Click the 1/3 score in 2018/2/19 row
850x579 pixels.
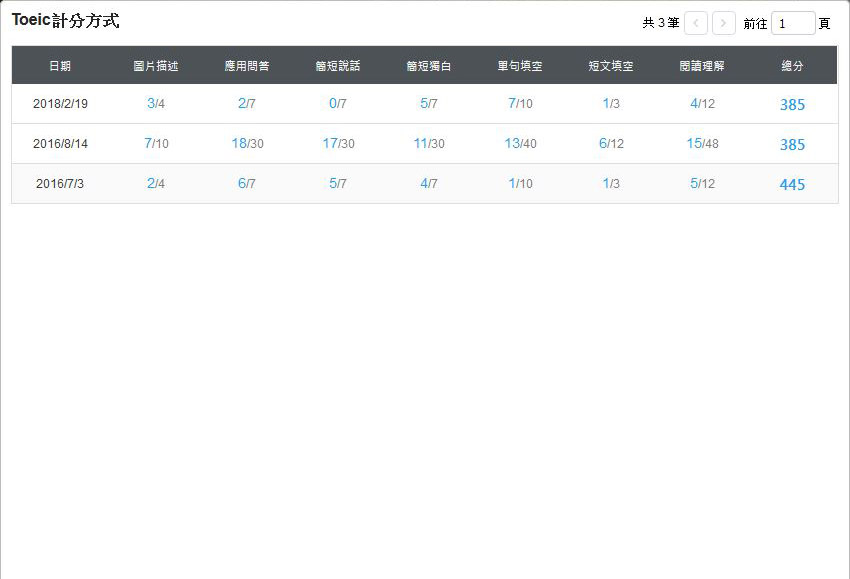611,104
